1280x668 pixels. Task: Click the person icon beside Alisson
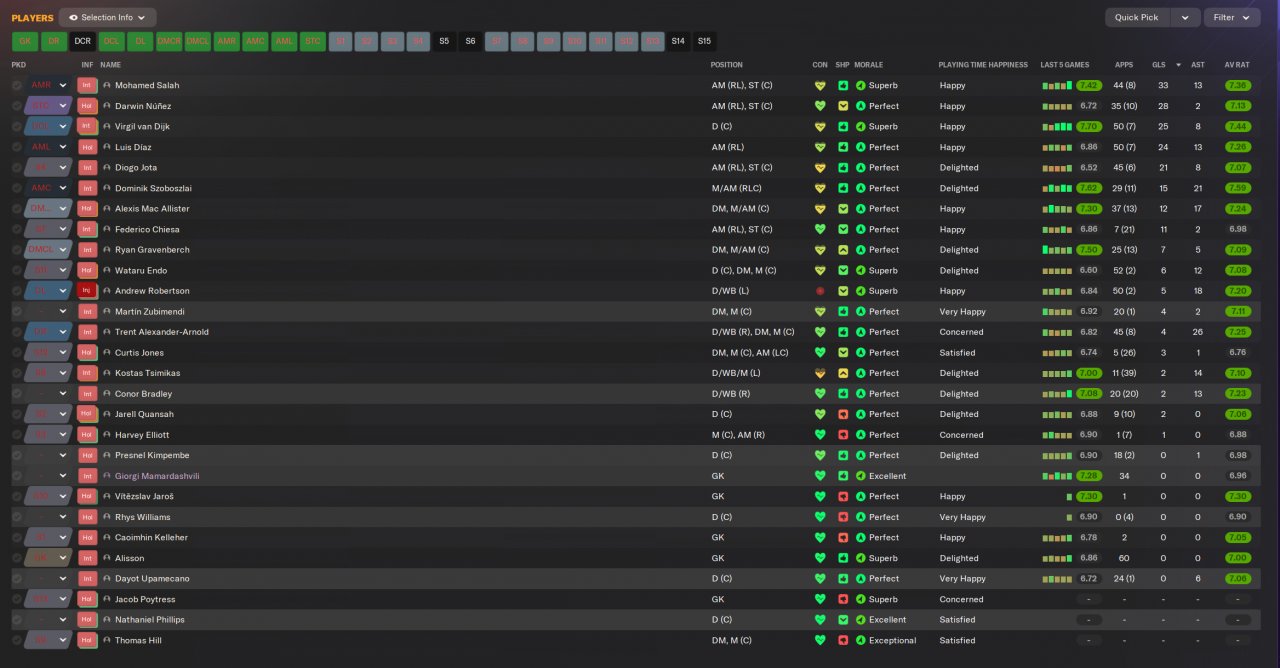(107, 558)
